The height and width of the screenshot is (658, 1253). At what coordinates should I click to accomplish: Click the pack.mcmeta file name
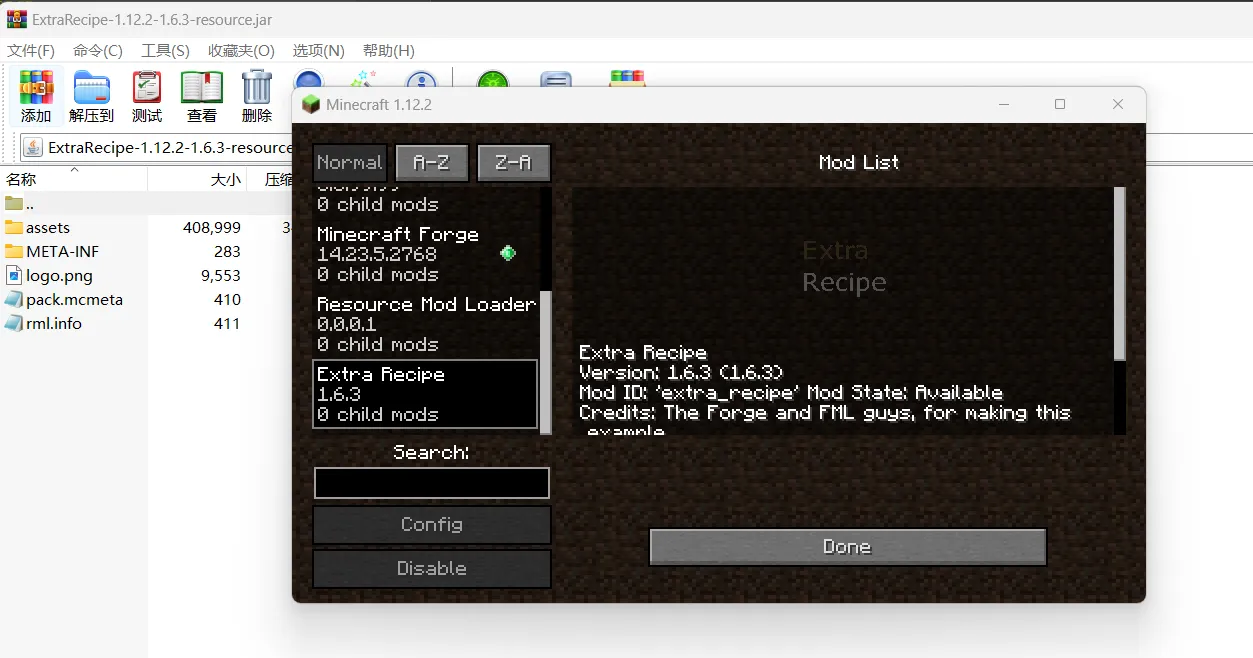pos(75,299)
